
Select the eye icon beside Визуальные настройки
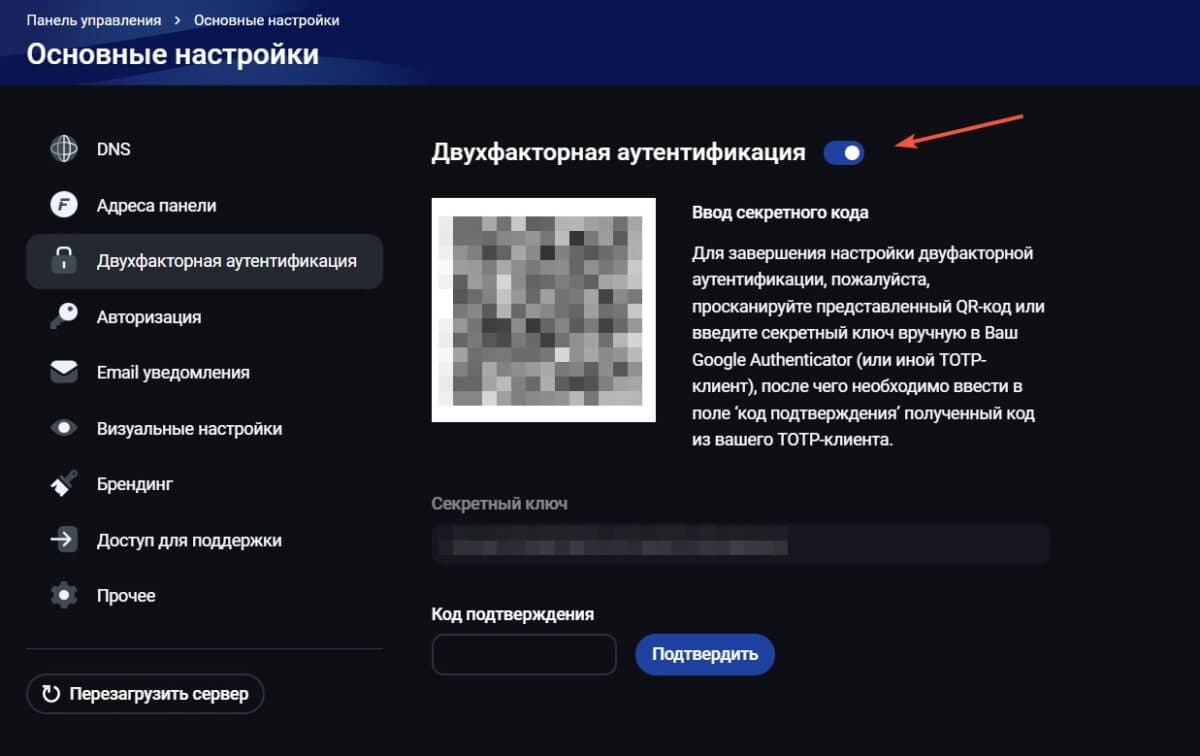coord(64,427)
